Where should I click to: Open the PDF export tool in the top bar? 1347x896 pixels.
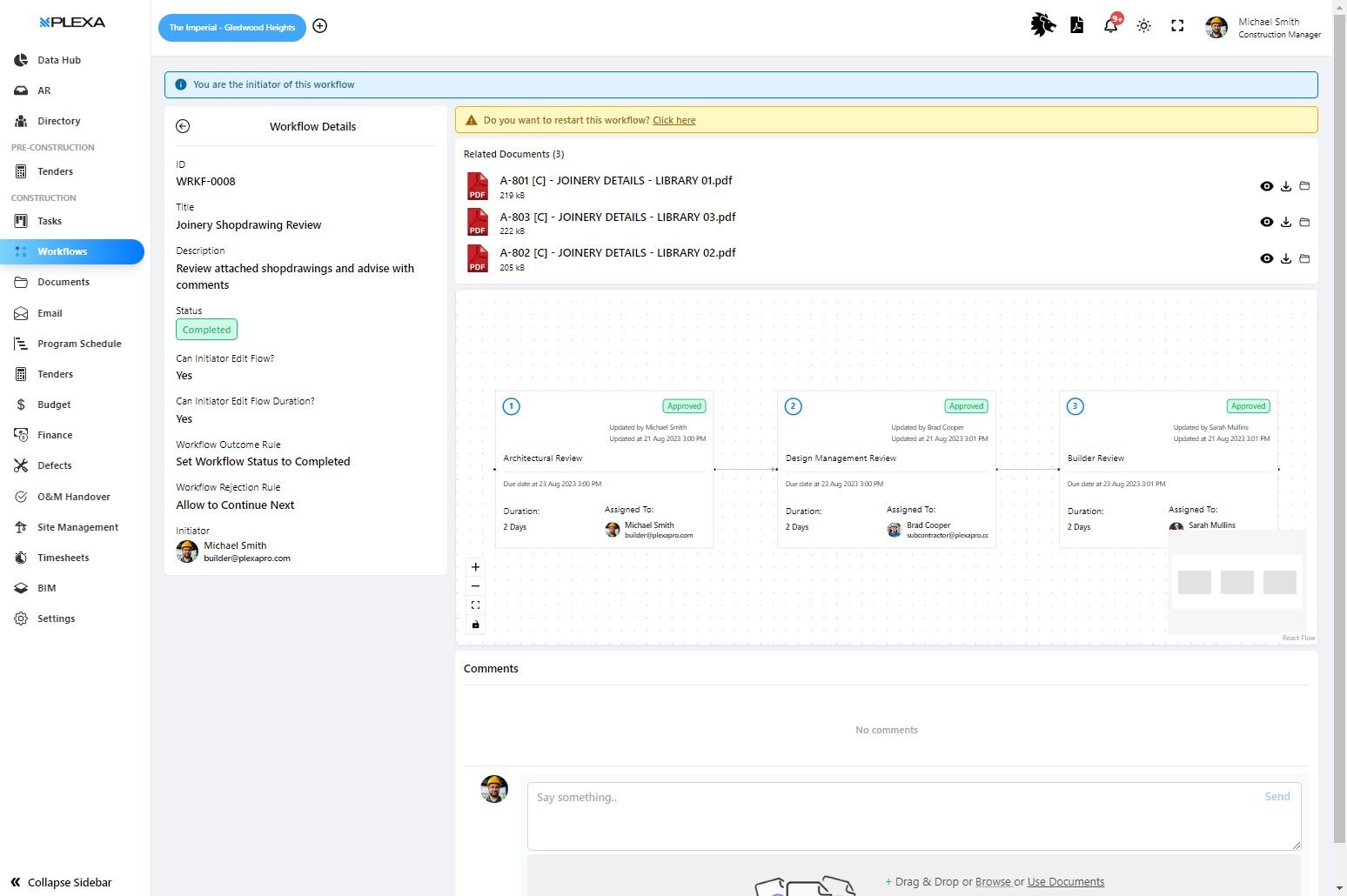1077,25
